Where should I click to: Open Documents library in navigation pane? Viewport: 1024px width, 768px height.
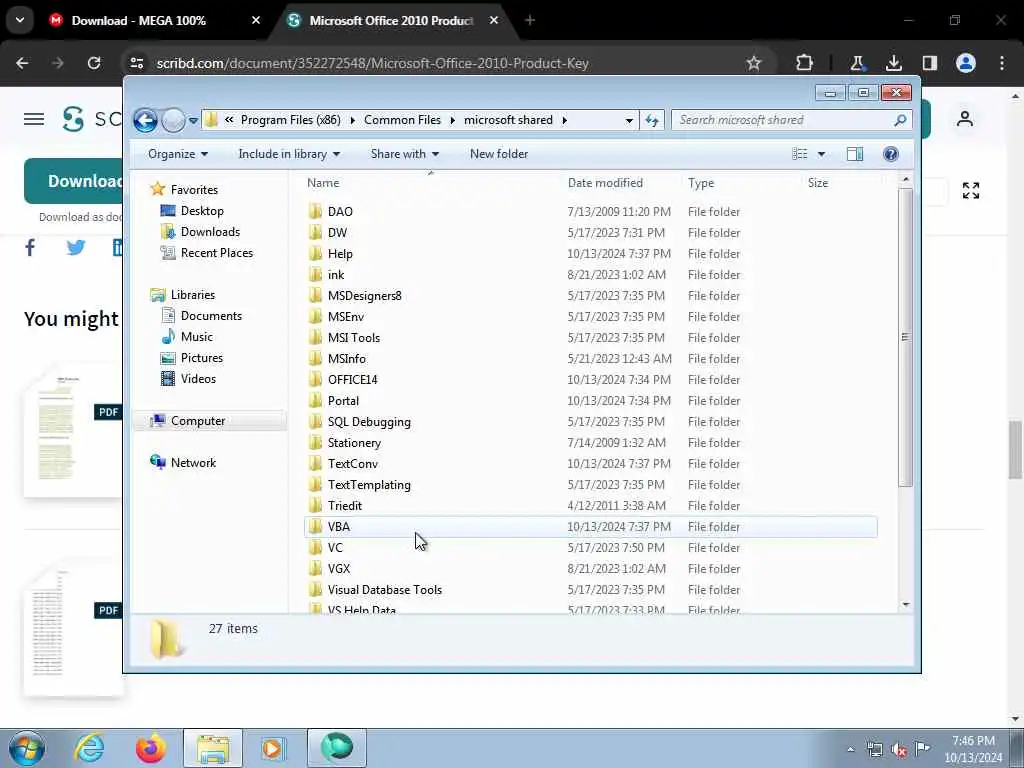[x=211, y=315]
